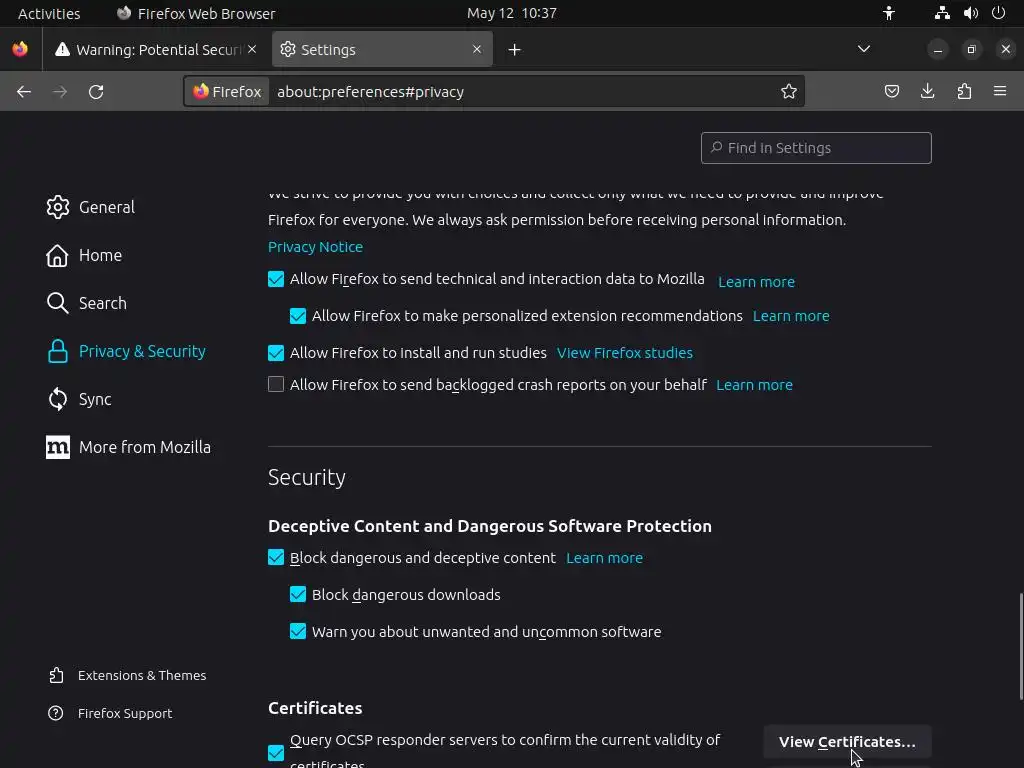Screen dimensions: 1024x768
Task: Open the system status menu power icon
Action: [998, 13]
